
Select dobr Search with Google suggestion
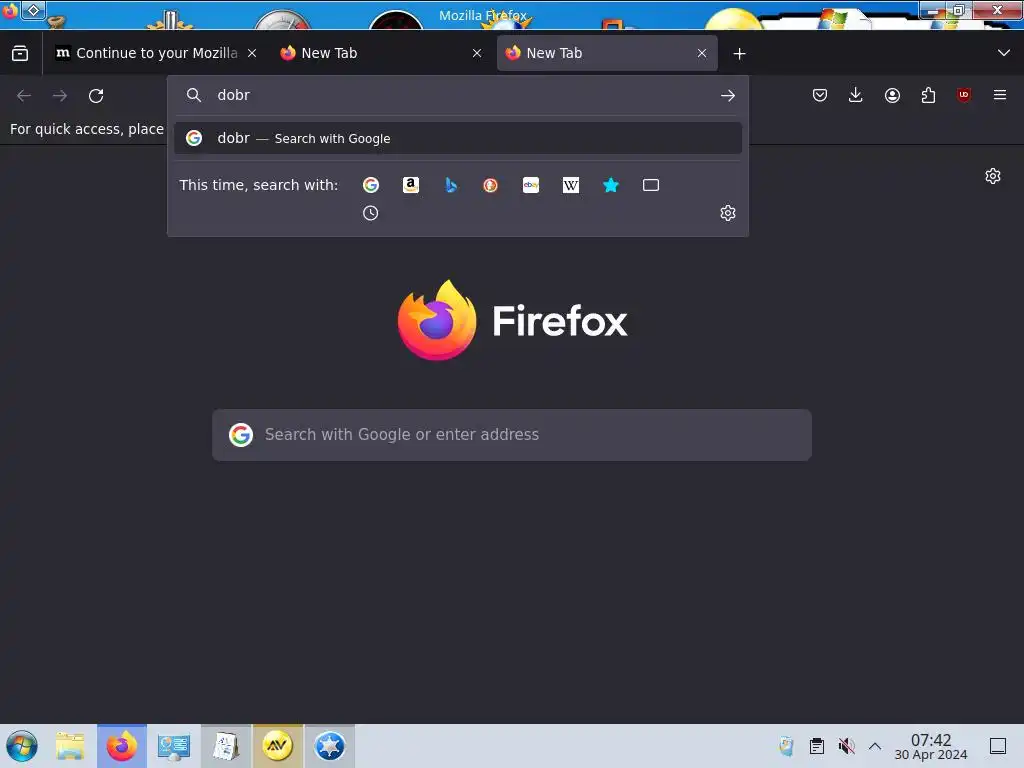[457, 138]
